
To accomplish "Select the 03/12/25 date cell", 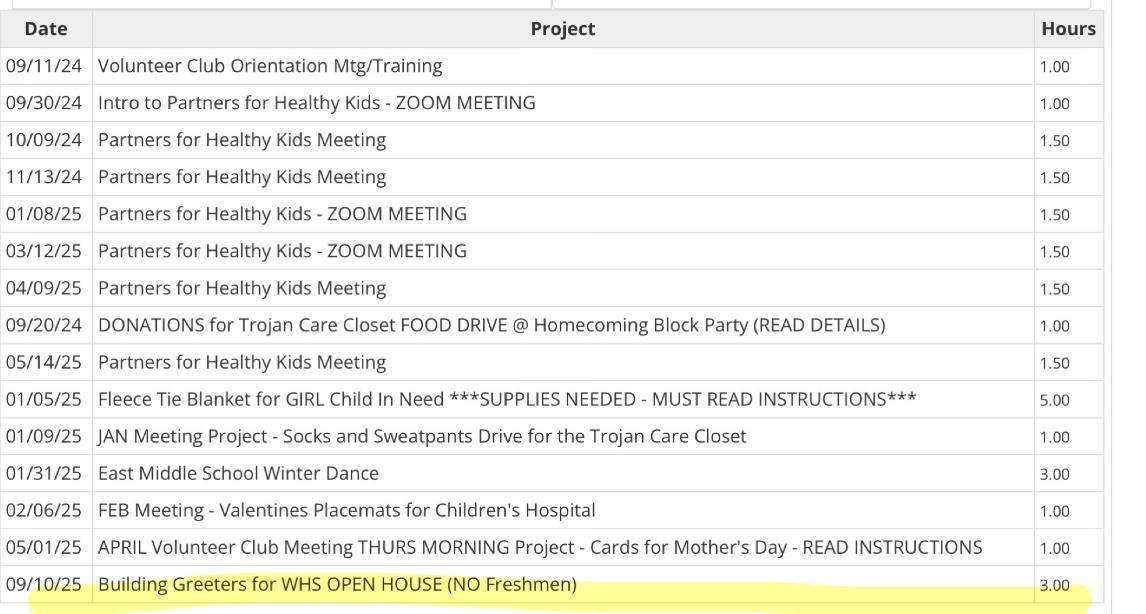I will click(x=45, y=251).
